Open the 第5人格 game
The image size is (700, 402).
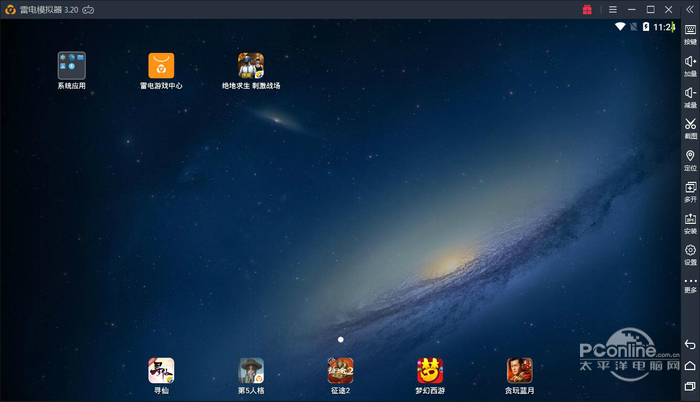(x=251, y=370)
